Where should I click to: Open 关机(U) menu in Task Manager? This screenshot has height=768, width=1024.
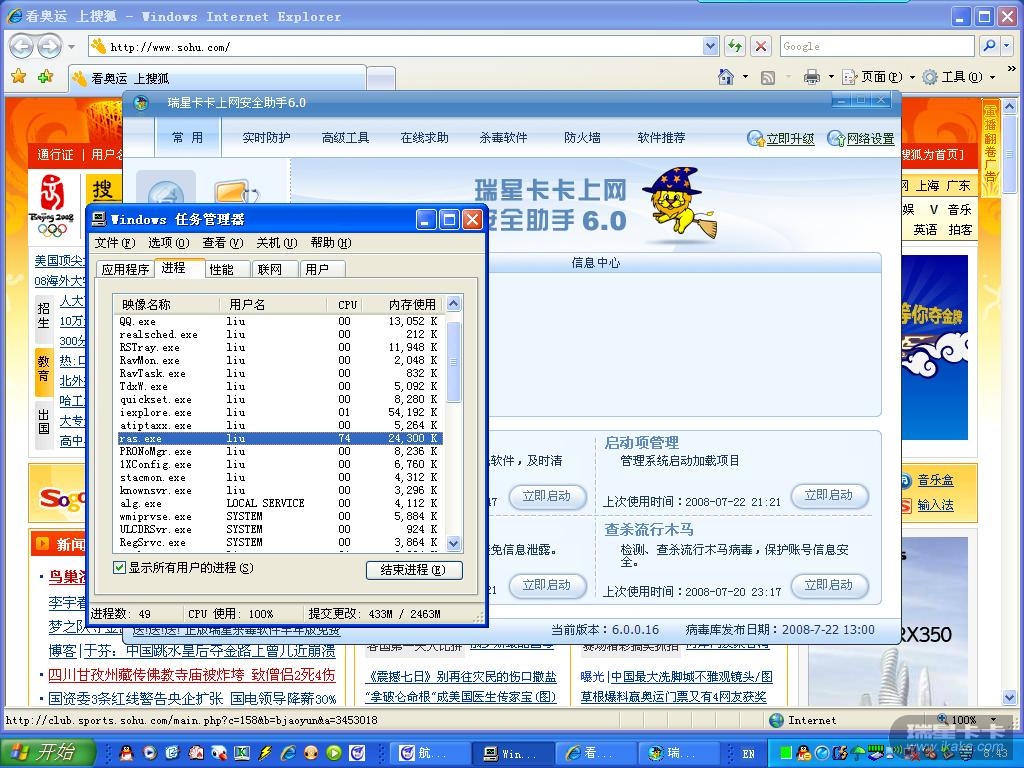click(277, 243)
